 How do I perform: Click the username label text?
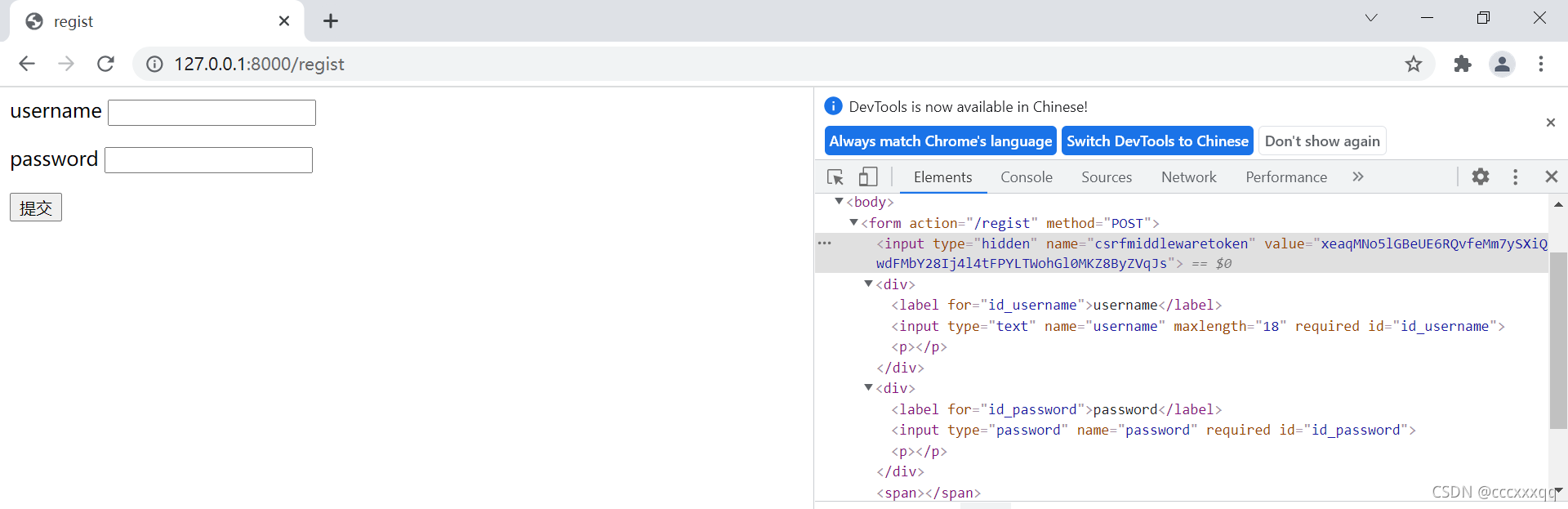click(x=56, y=111)
